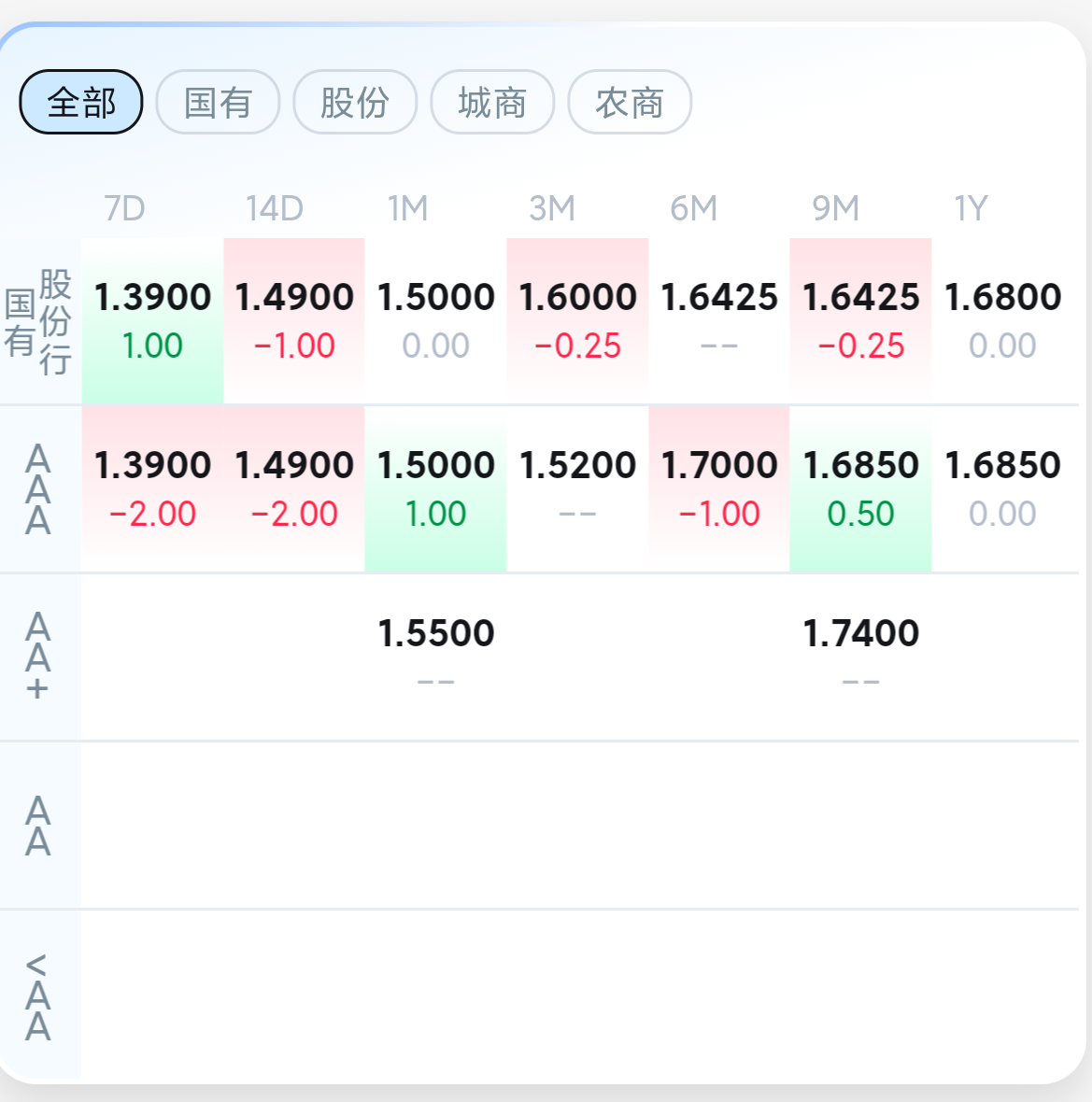Switch to the 股份 filter tab
This screenshot has height=1102, width=1092.
(355, 102)
